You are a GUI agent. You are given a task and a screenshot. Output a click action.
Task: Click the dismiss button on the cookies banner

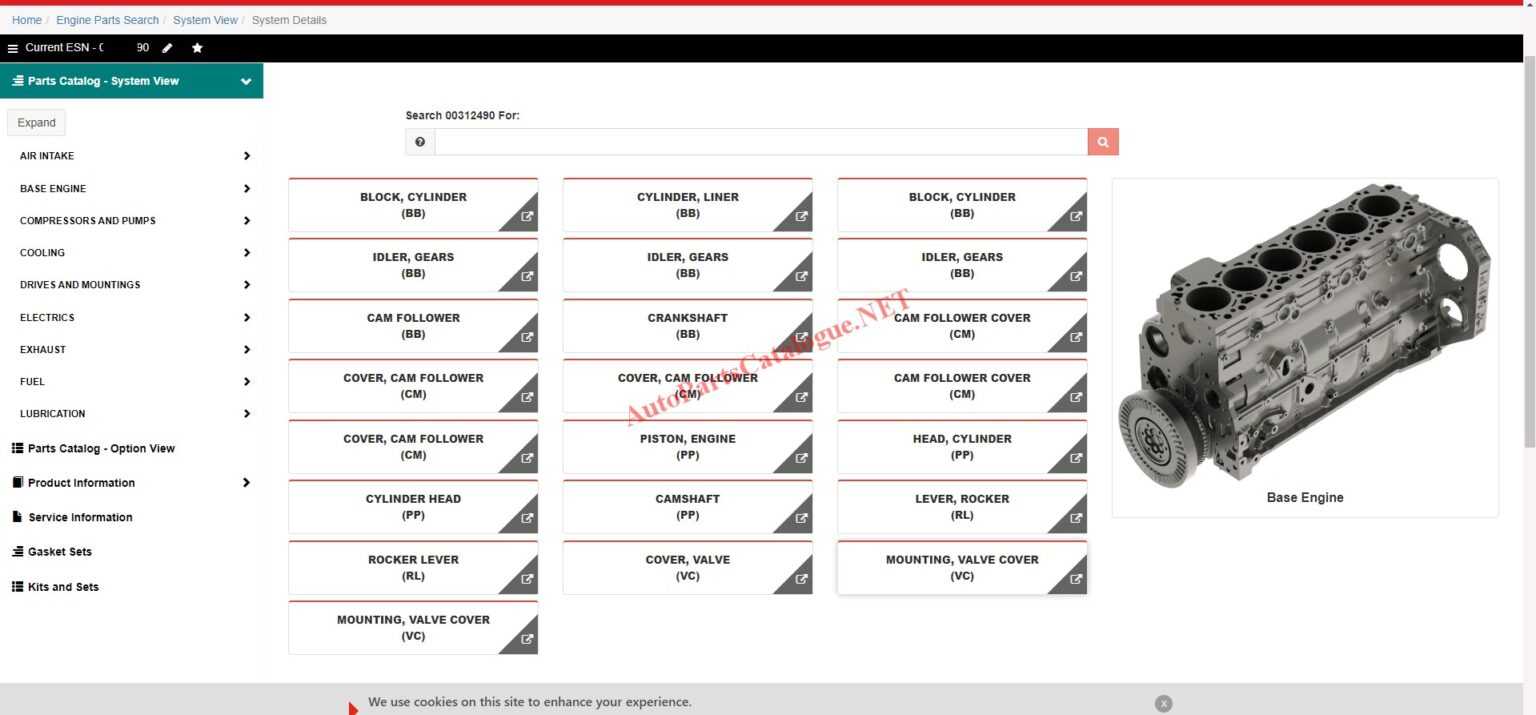coord(1163,703)
